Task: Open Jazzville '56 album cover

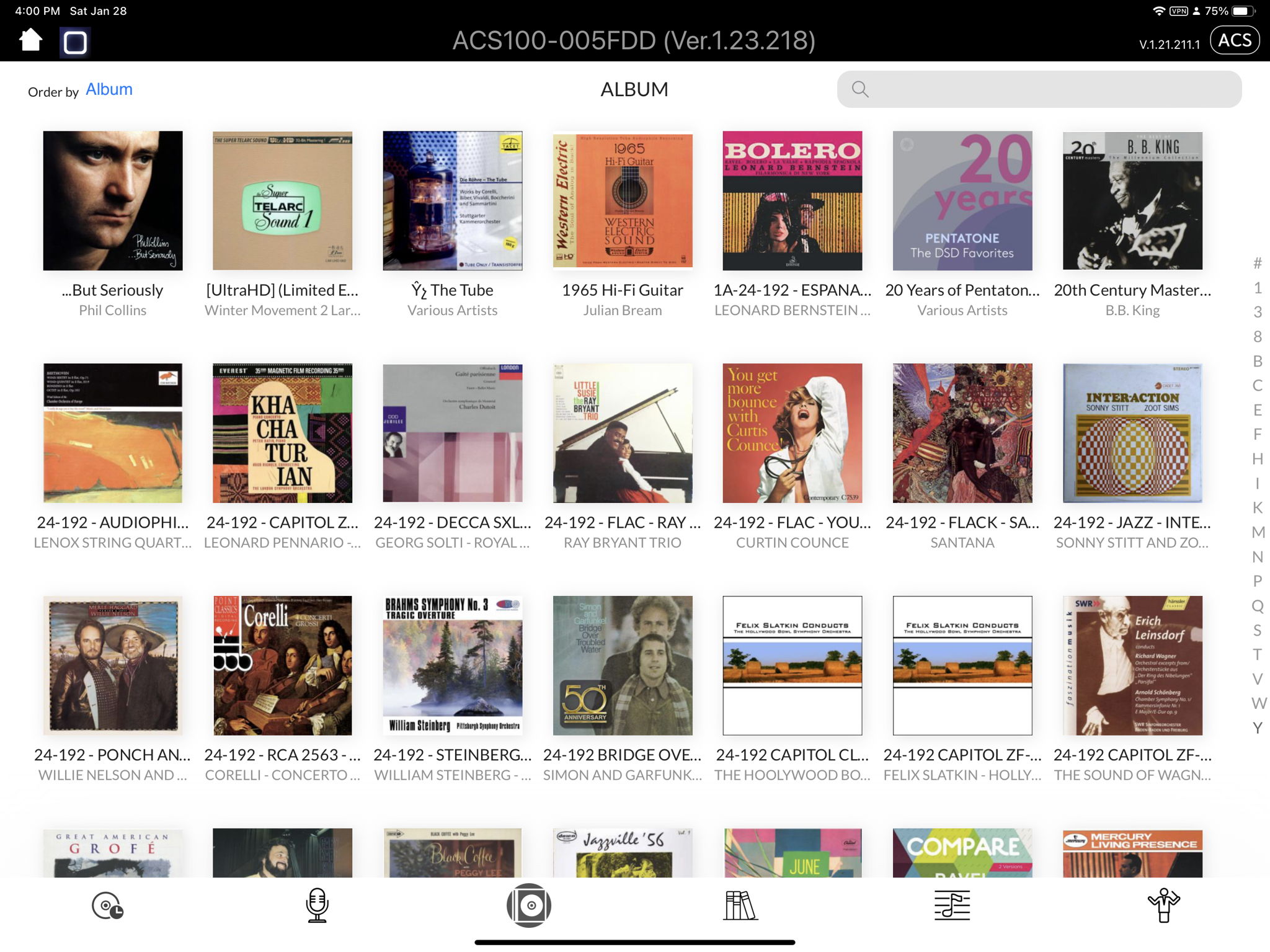Action: pyautogui.click(x=623, y=853)
